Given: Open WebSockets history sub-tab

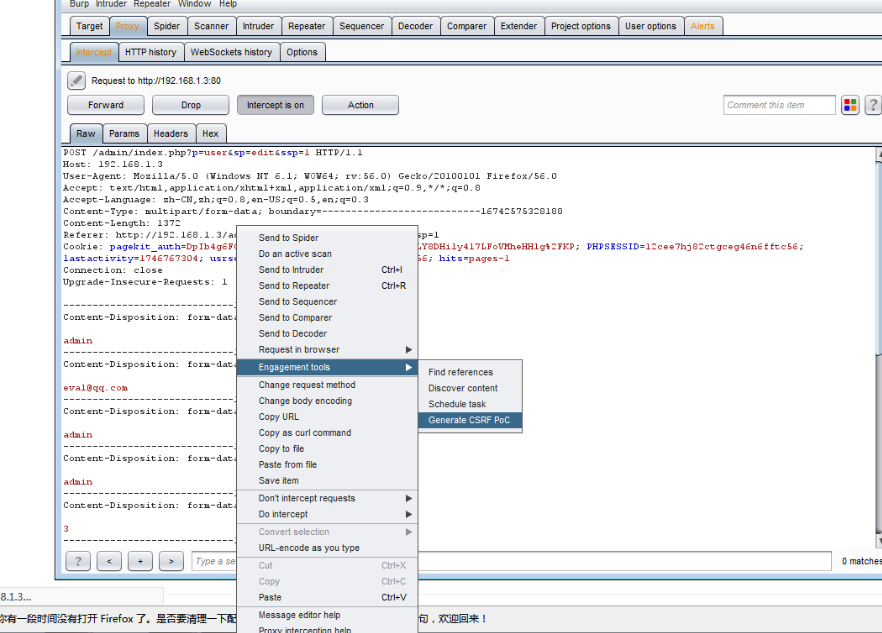Looking at the screenshot, I should click(231, 52).
